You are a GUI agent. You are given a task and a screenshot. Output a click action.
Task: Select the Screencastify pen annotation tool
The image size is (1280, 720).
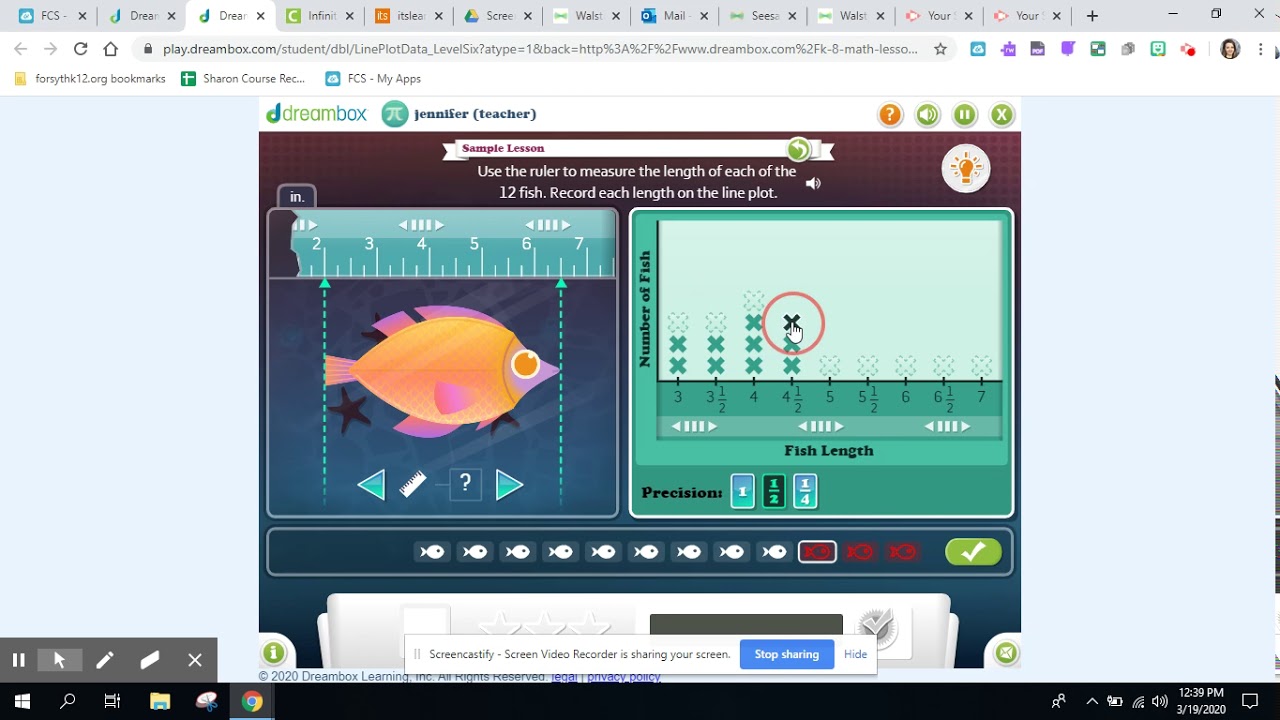(105, 660)
